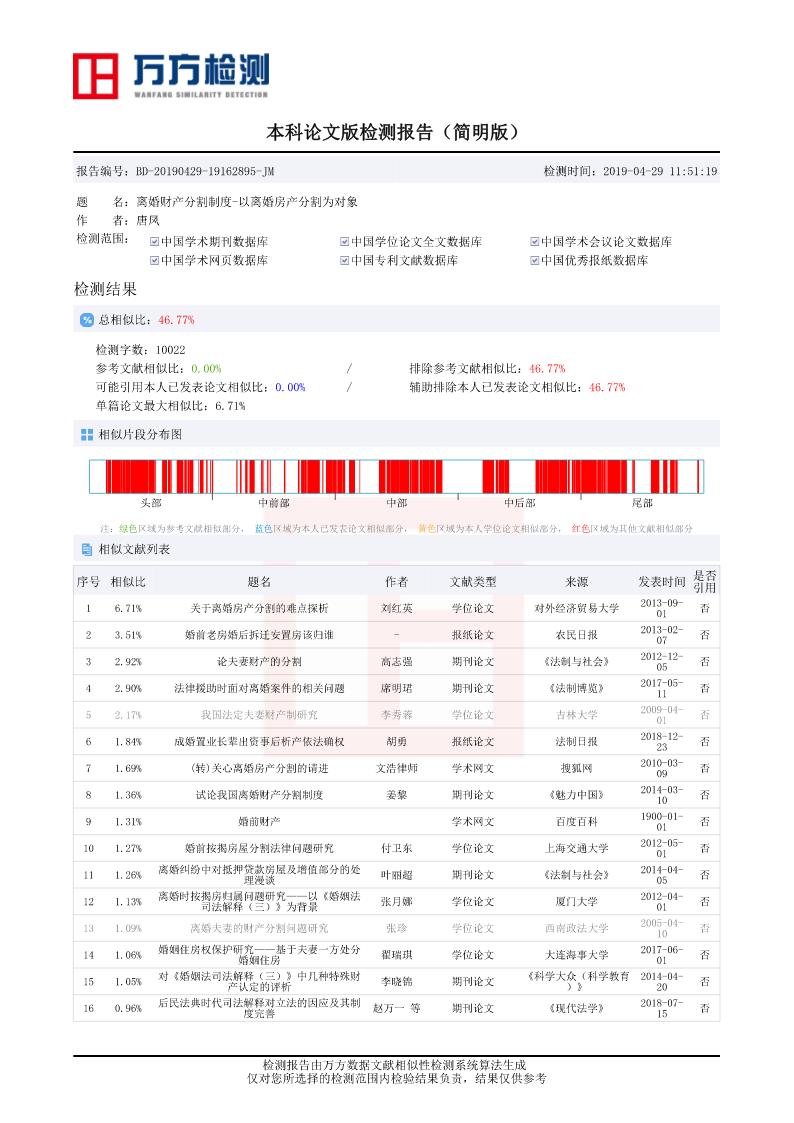Open title 离婚夫妻的财产分割问题研究

[x=259, y=928]
